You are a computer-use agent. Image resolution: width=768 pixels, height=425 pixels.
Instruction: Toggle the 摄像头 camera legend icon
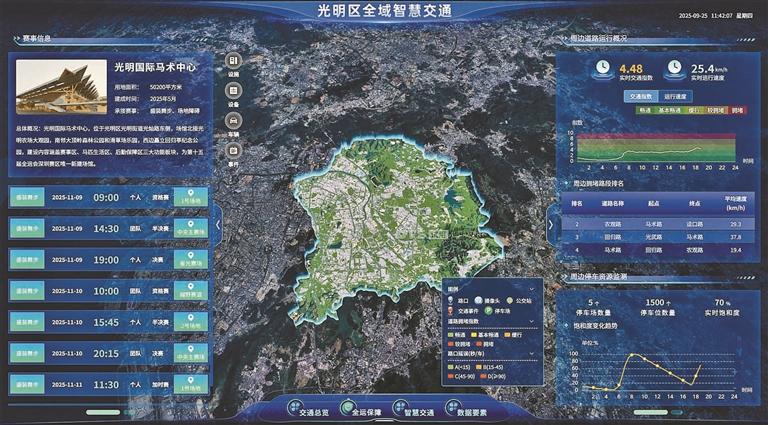[x=479, y=299]
